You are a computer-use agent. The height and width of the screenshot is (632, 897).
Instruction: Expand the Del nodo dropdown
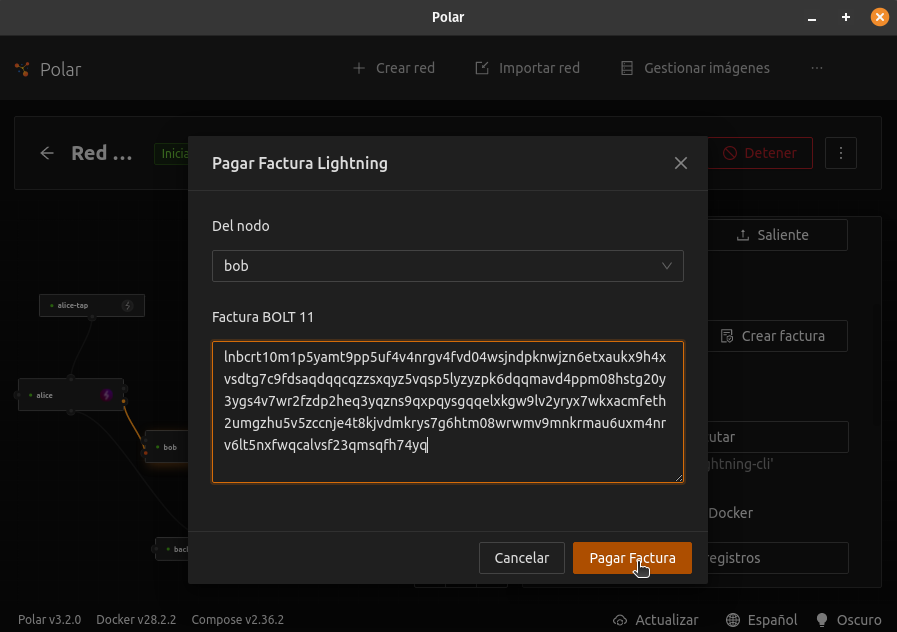point(447,266)
